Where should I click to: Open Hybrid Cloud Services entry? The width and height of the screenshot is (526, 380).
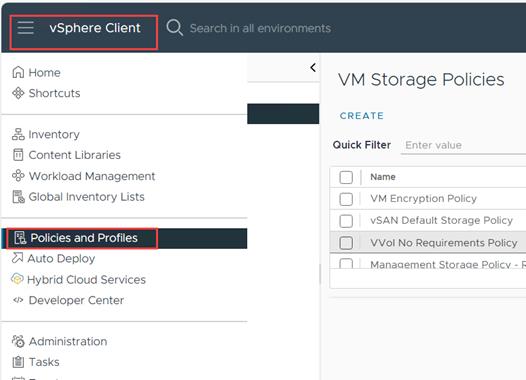tap(87, 280)
